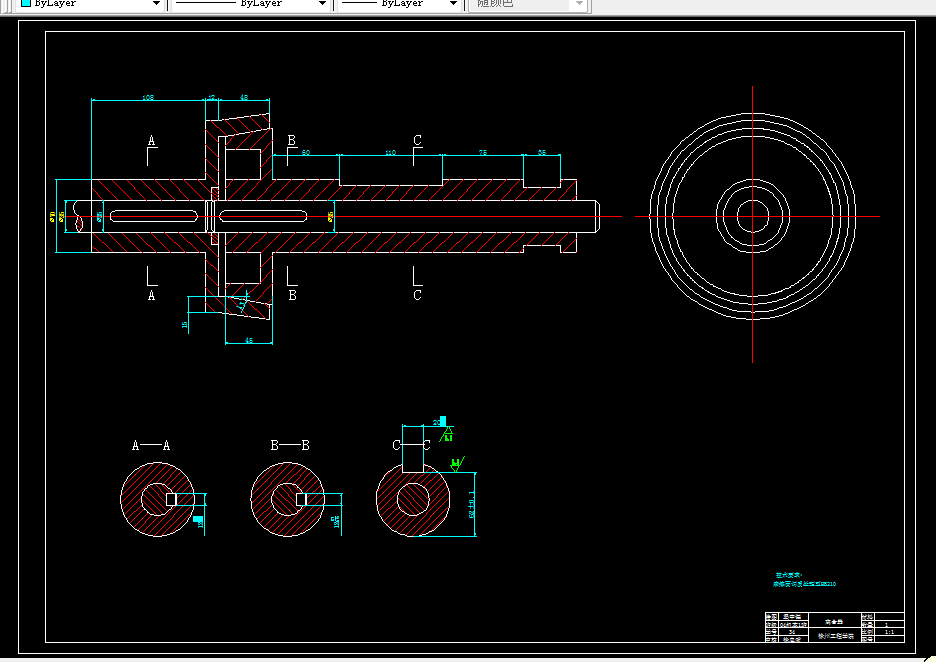This screenshot has width=936, height=662.
Task: Click the C cutting-plane letter below the shaft
Action: (417, 295)
